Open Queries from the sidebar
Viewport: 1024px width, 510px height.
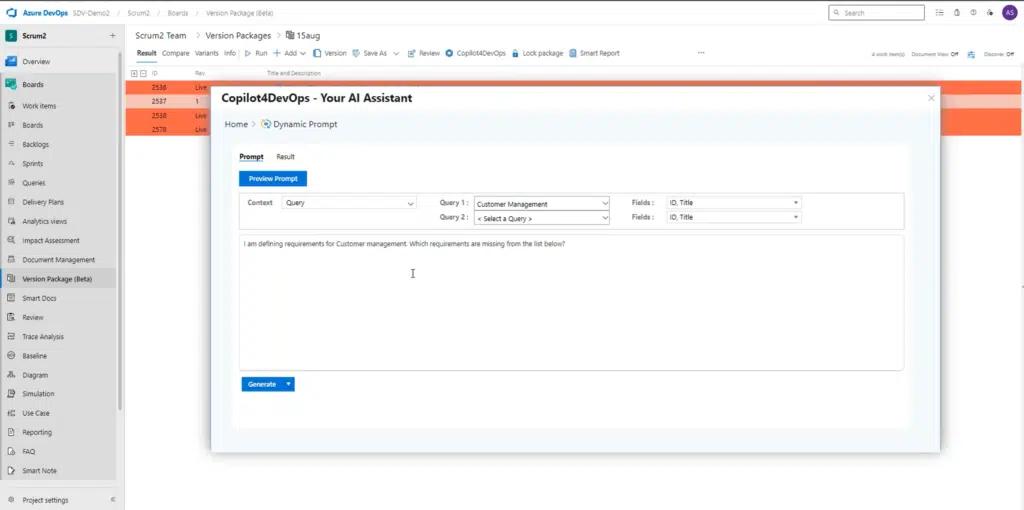34,183
